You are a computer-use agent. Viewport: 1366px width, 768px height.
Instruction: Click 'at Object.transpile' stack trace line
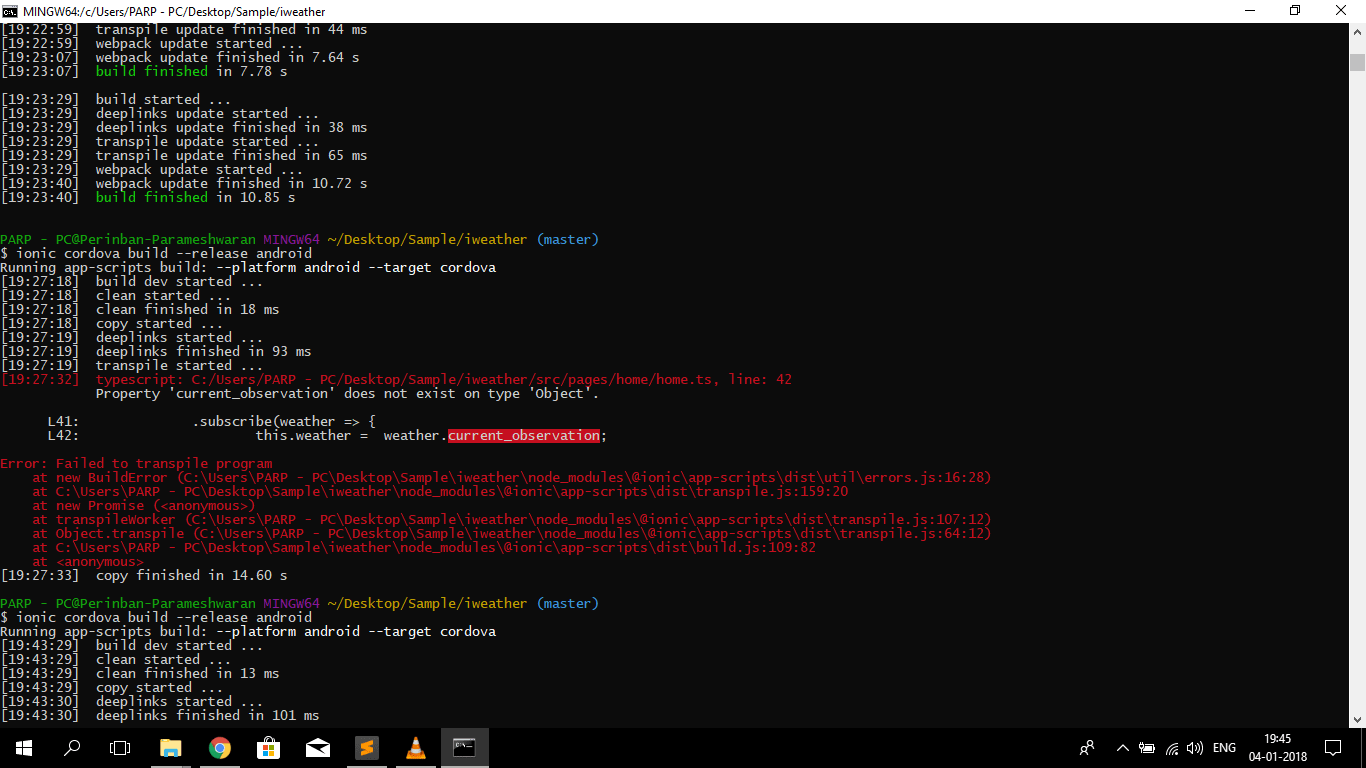coord(512,534)
